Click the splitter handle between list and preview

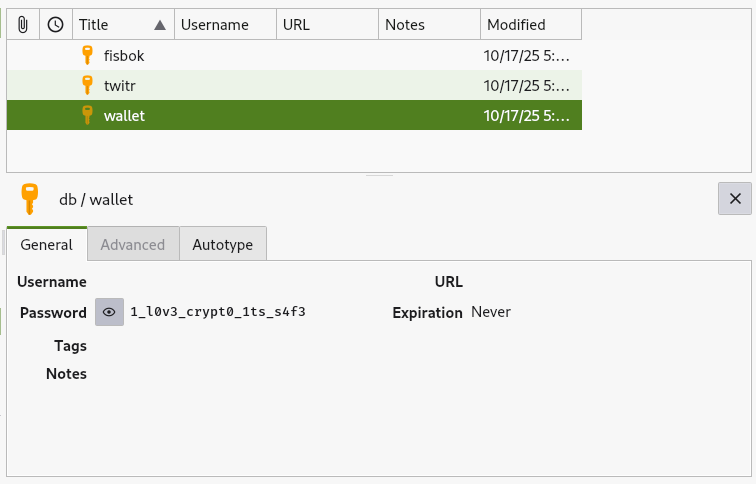click(378, 176)
